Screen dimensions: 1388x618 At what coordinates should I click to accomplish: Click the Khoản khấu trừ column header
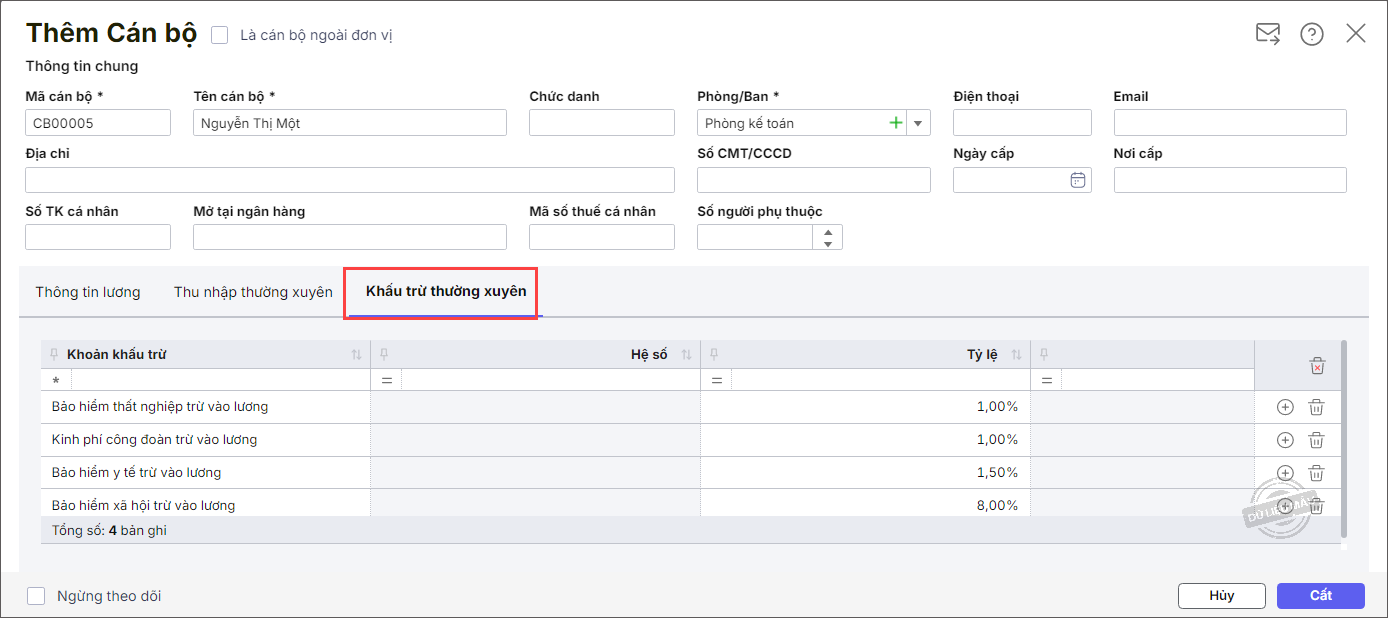pyautogui.click(x=206, y=355)
